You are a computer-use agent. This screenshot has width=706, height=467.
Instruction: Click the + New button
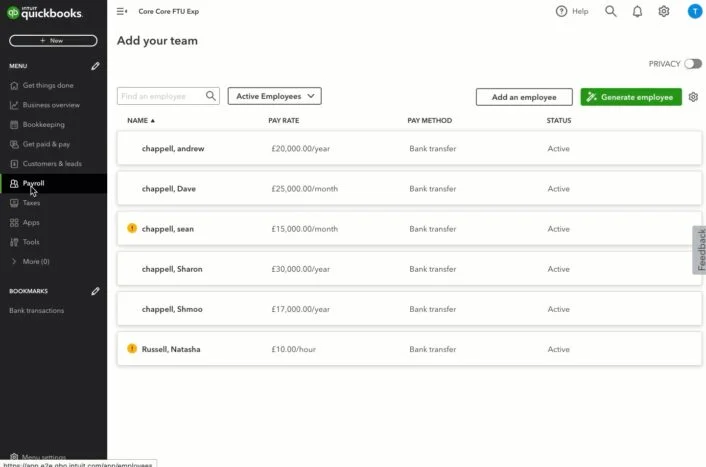coord(53,41)
